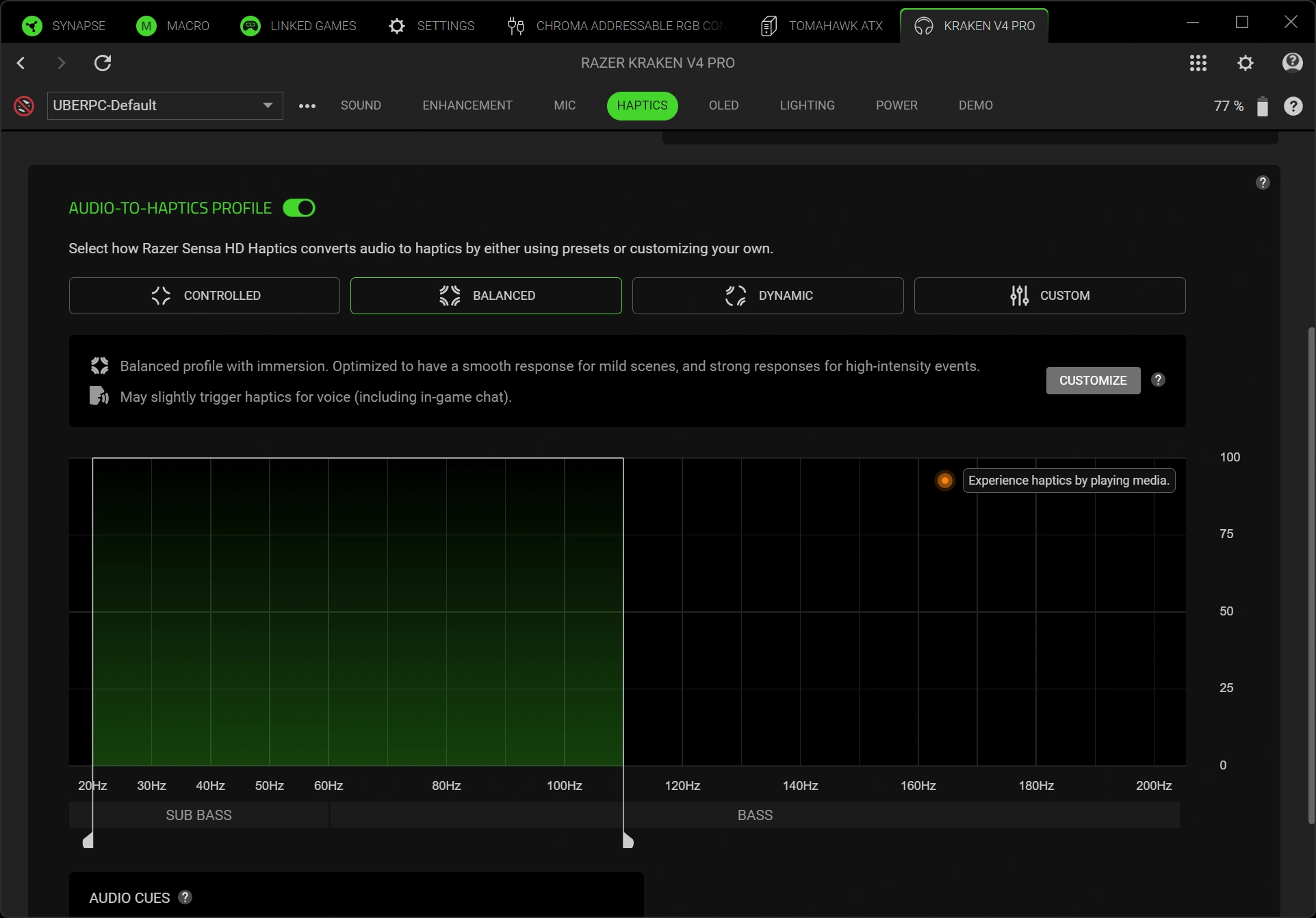Go to the Sound section
This screenshot has width=1316, height=918.
(x=361, y=105)
